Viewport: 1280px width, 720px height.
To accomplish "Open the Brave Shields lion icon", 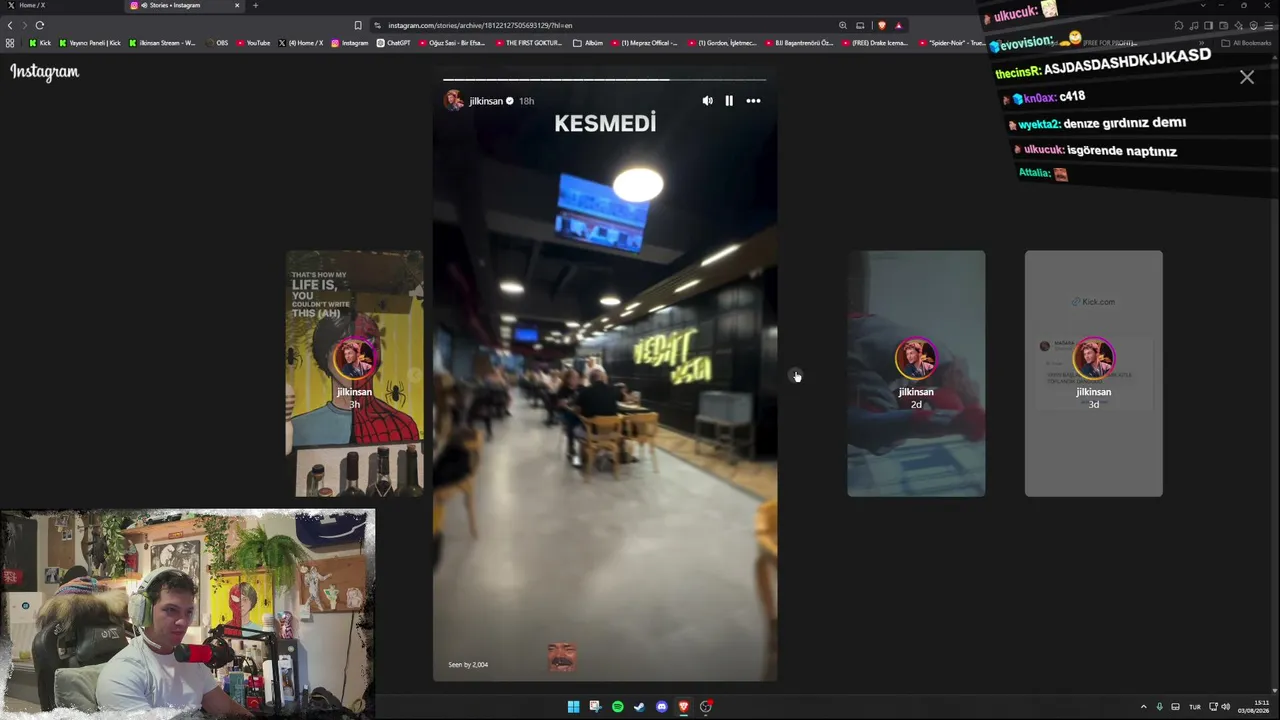I will click(x=881, y=25).
